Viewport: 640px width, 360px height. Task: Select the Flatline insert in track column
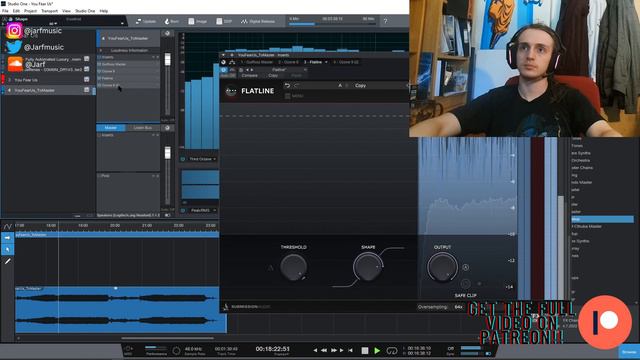[x=128, y=78]
